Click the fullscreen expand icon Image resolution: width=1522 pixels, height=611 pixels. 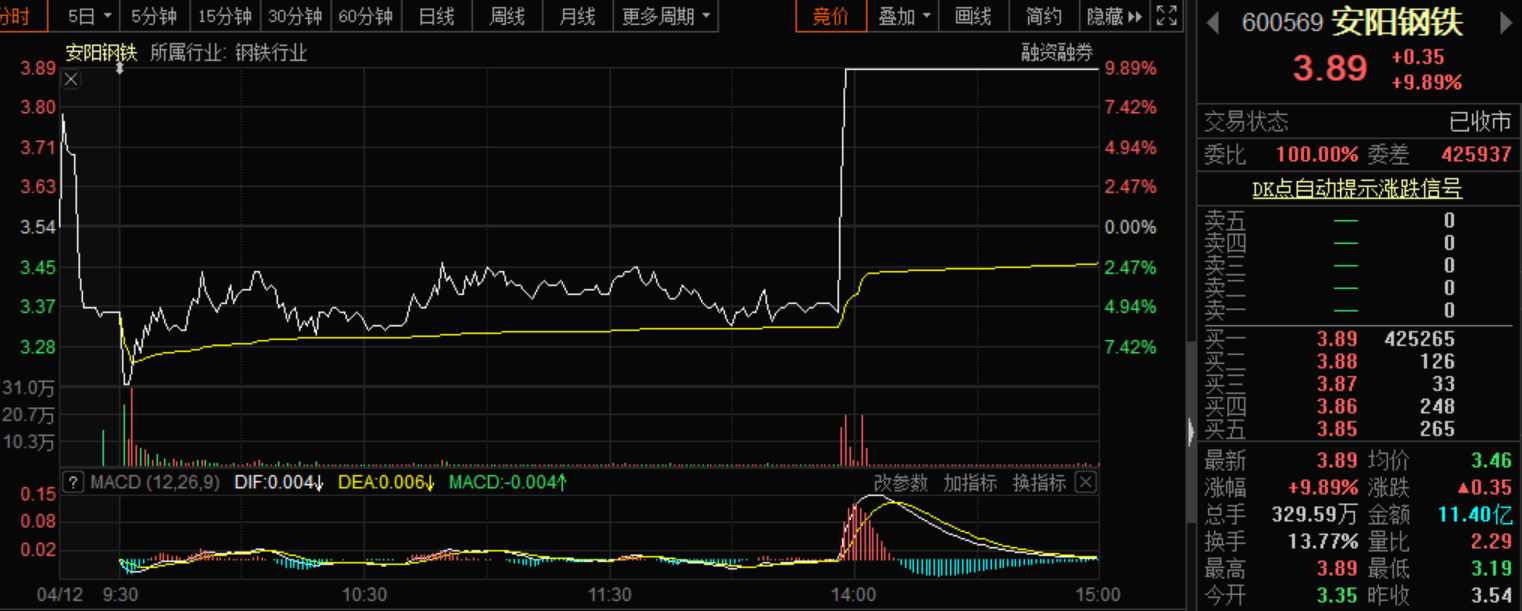pyautogui.click(x=1166, y=16)
